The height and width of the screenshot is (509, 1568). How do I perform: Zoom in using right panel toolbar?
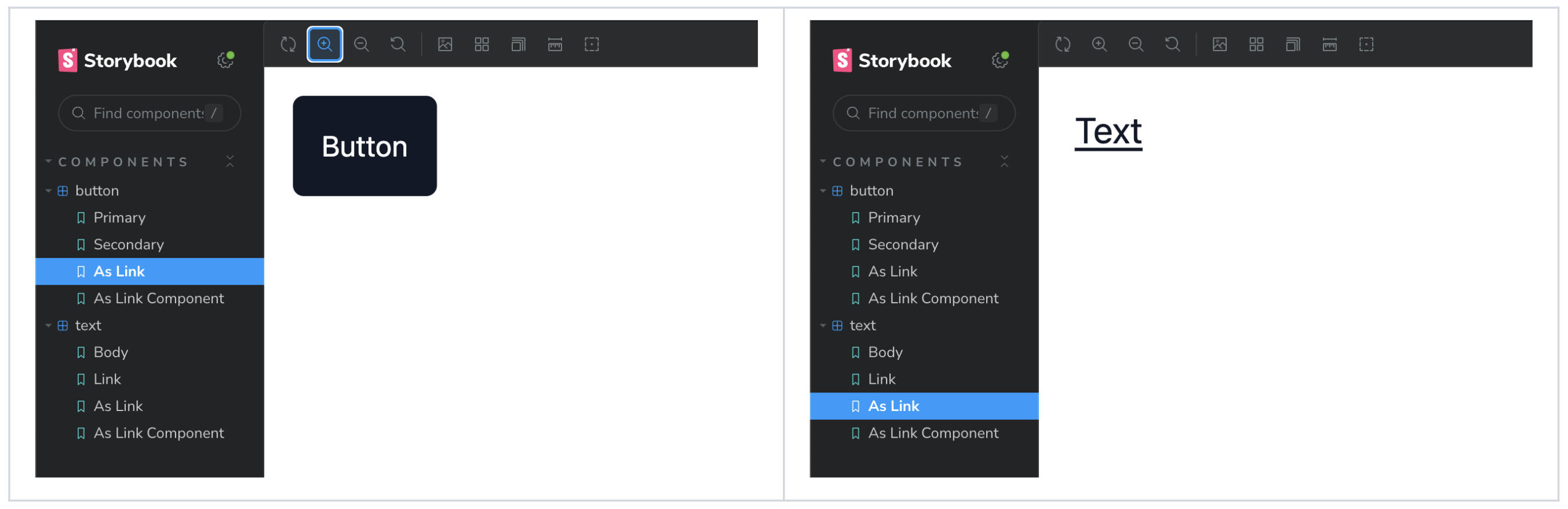pyautogui.click(x=1099, y=45)
